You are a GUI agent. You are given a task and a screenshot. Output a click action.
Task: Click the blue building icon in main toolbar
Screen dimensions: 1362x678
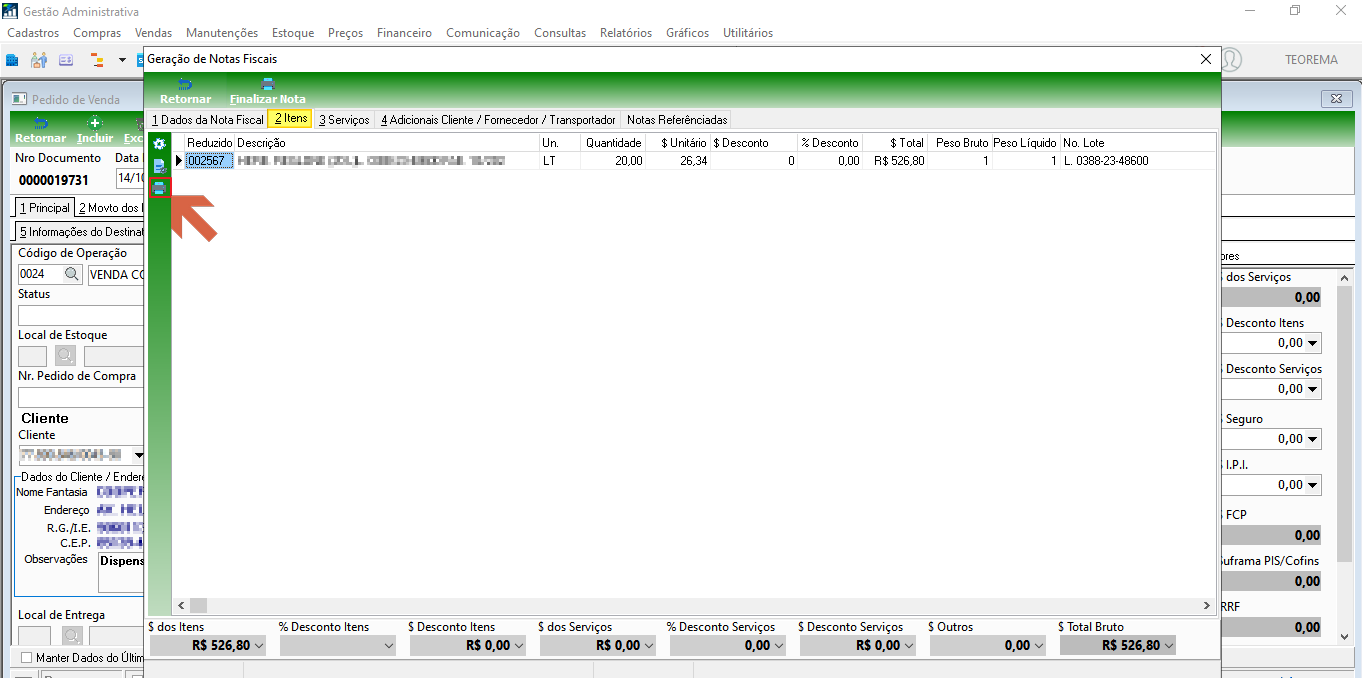pyautogui.click(x=13, y=60)
